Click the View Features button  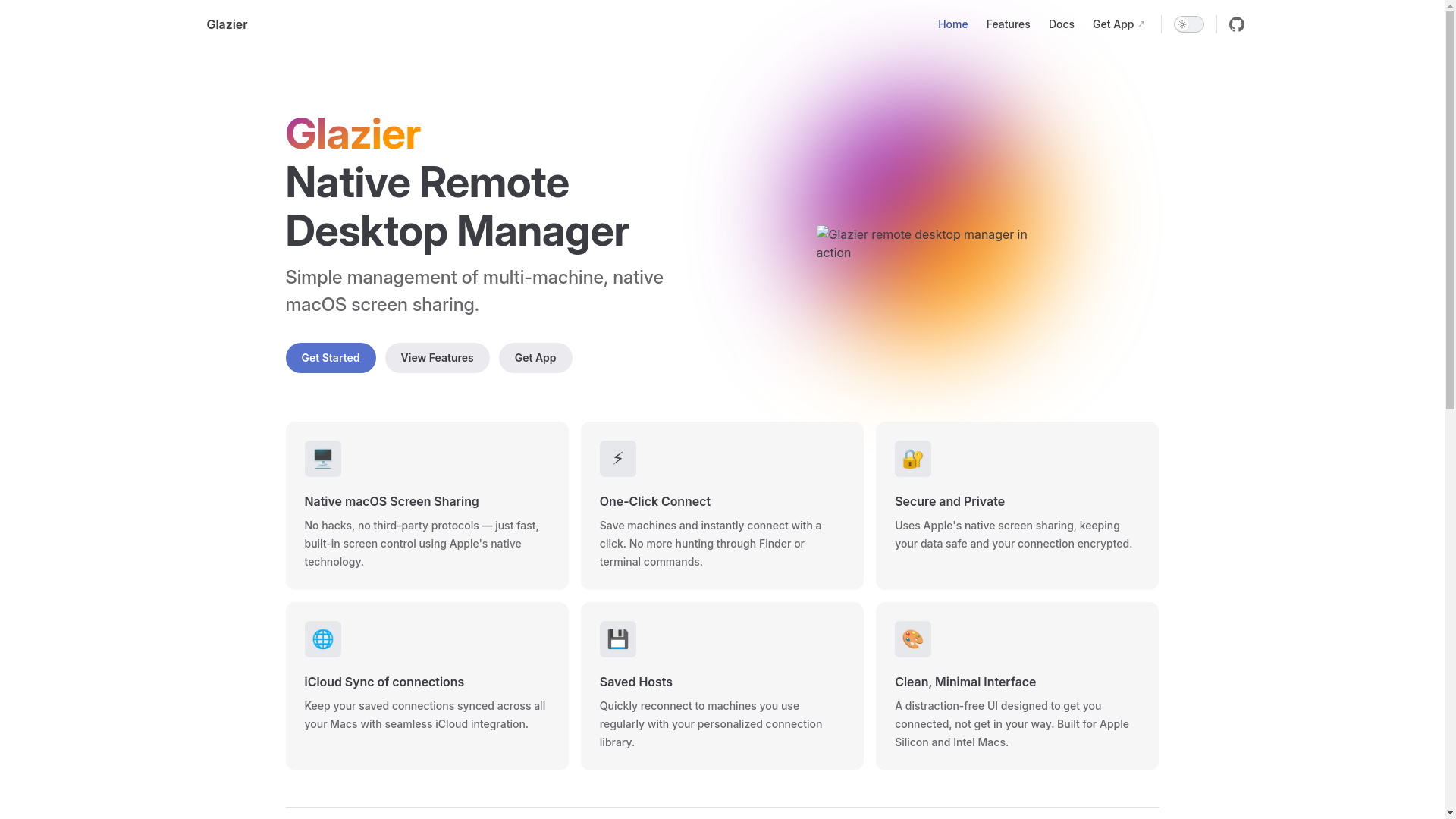click(x=437, y=358)
